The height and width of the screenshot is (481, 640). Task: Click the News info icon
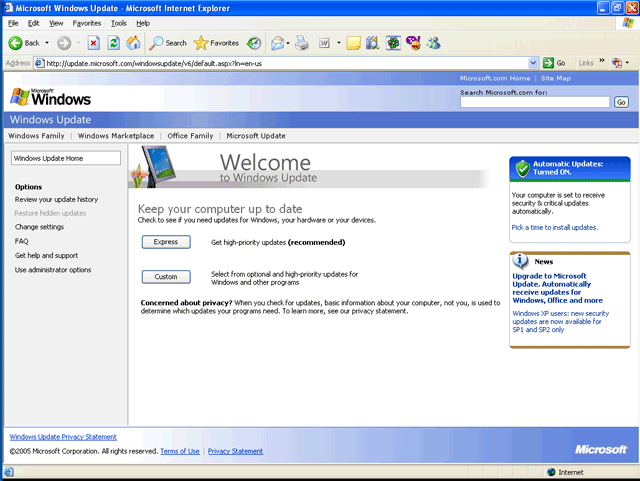520,260
